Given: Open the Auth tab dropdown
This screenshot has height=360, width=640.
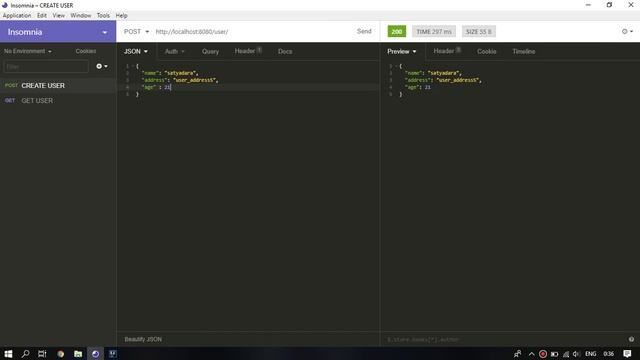Looking at the screenshot, I should tap(175, 51).
